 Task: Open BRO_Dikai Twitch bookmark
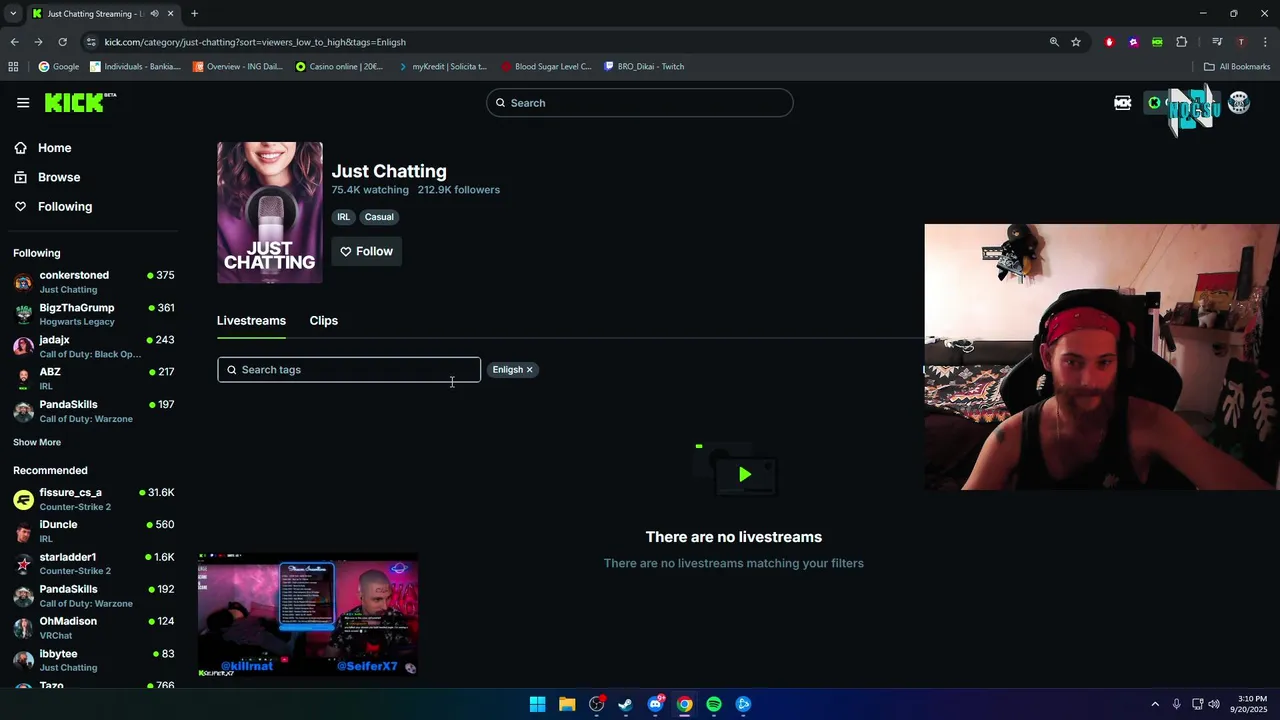coord(644,67)
